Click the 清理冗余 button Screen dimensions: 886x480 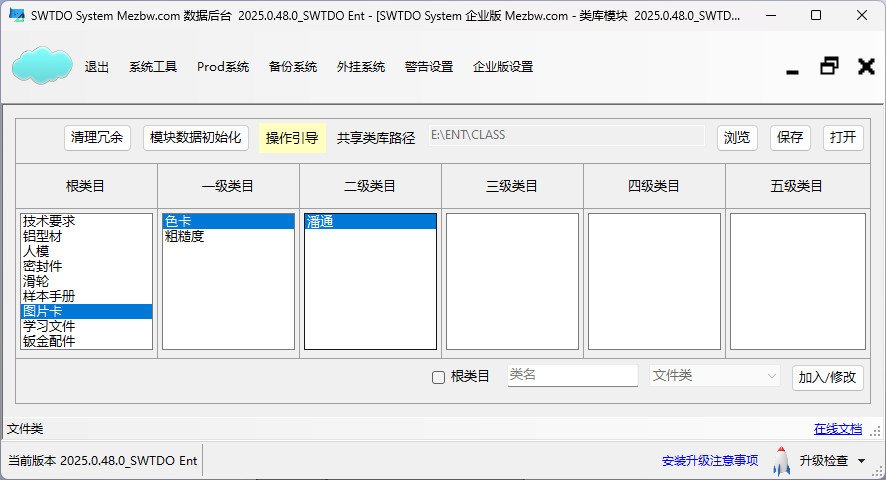click(97, 138)
